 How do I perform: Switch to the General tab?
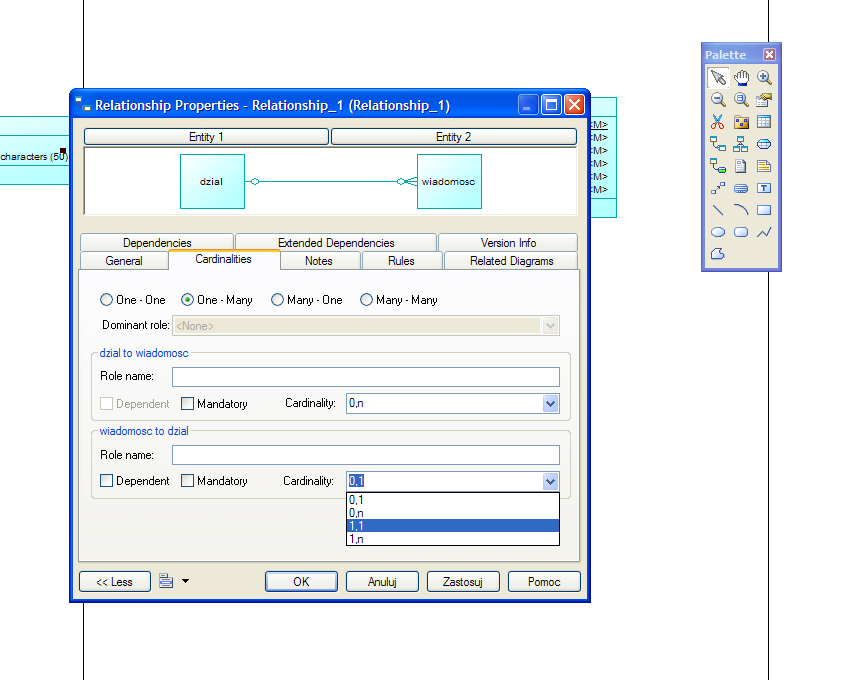(124, 261)
